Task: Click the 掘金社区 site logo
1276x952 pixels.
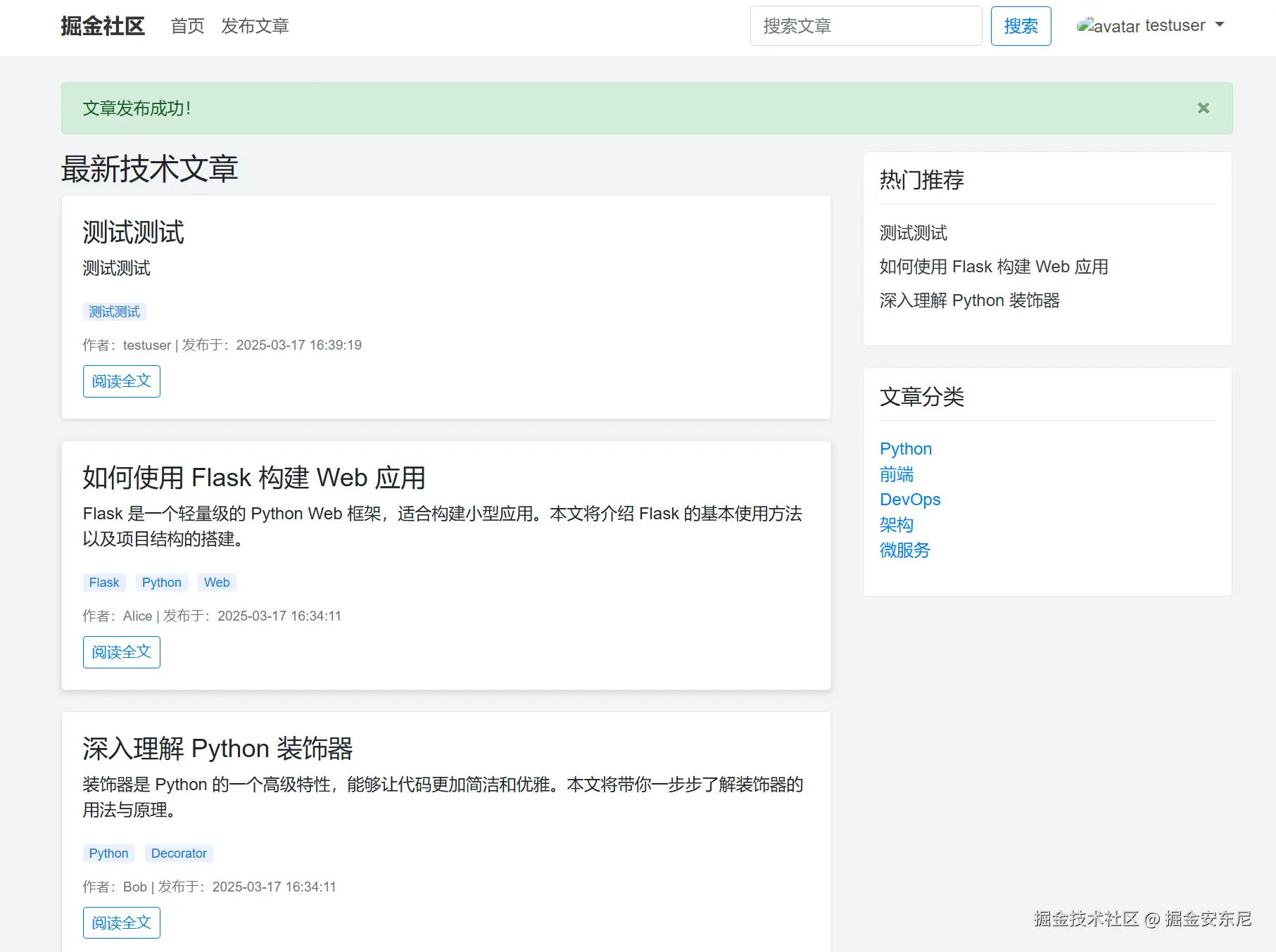Action: 103,26
